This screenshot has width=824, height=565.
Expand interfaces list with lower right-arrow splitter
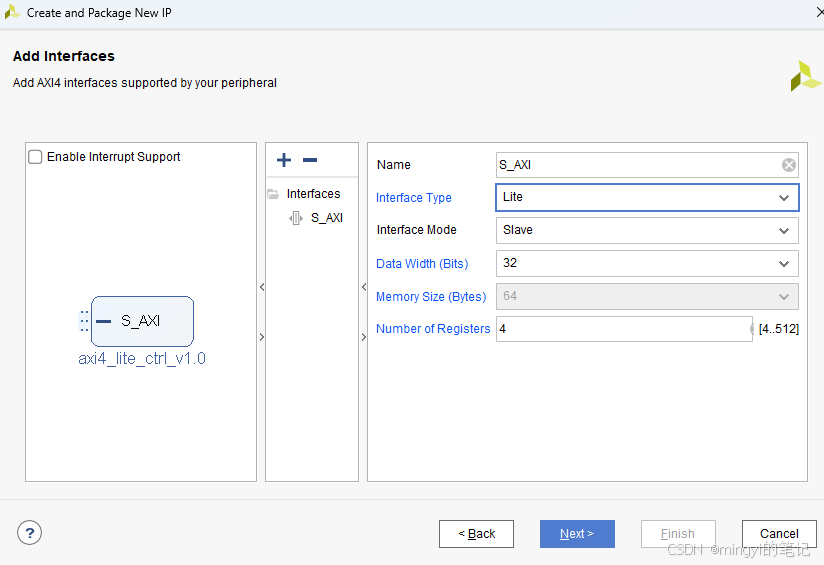pyautogui.click(x=364, y=337)
